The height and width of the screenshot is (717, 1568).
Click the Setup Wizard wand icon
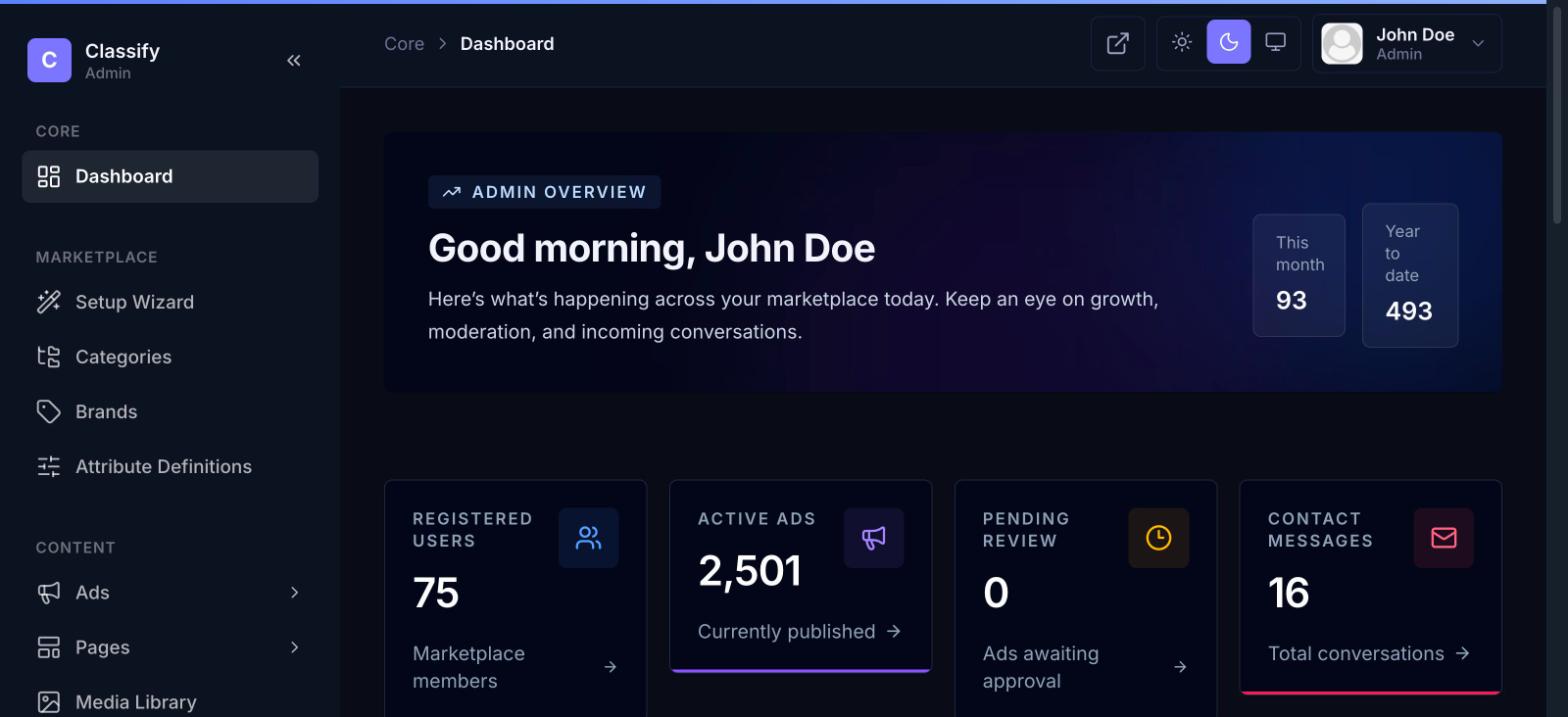pyautogui.click(x=49, y=302)
